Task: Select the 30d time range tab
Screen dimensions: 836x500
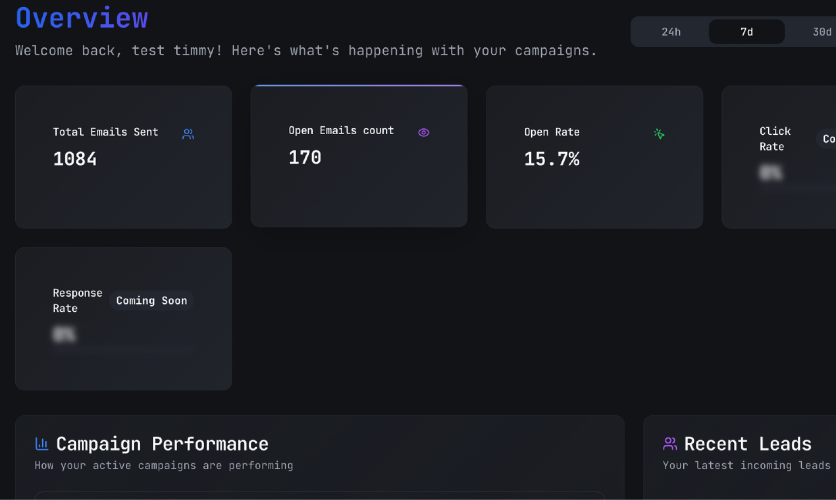Action: coord(822,32)
